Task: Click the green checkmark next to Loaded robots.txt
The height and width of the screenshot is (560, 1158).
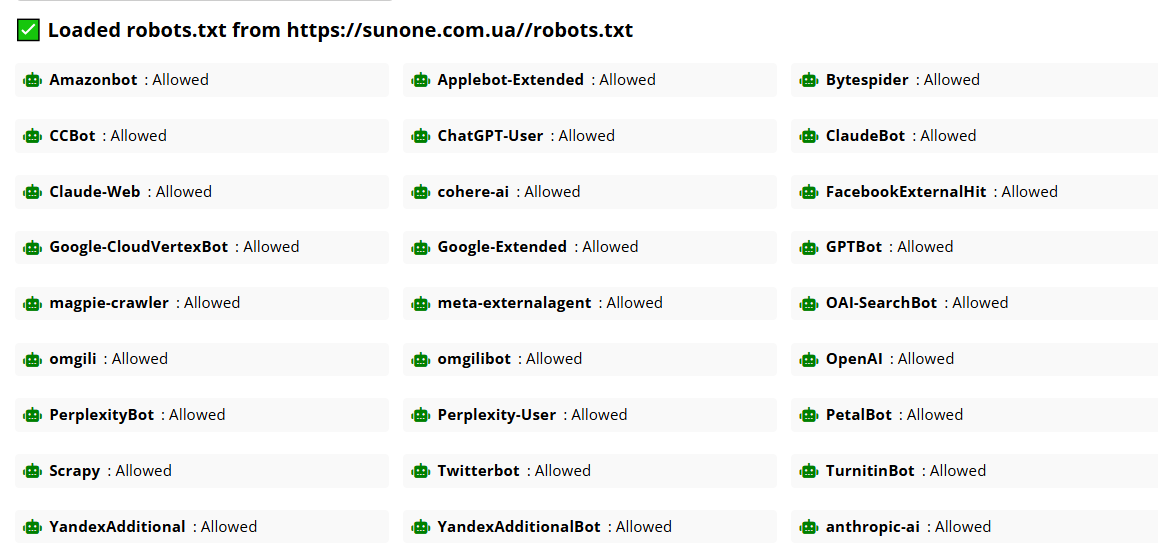Action: (x=28, y=30)
